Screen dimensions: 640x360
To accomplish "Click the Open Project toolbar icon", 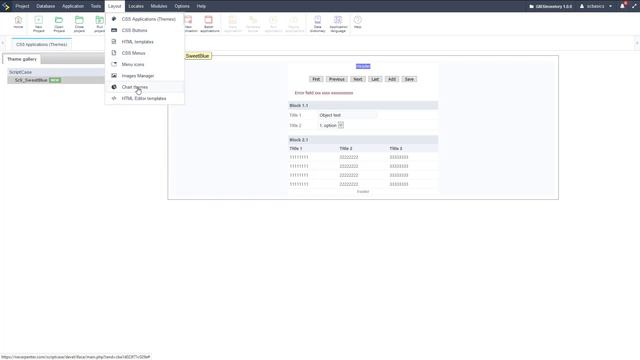I will (59, 24).
